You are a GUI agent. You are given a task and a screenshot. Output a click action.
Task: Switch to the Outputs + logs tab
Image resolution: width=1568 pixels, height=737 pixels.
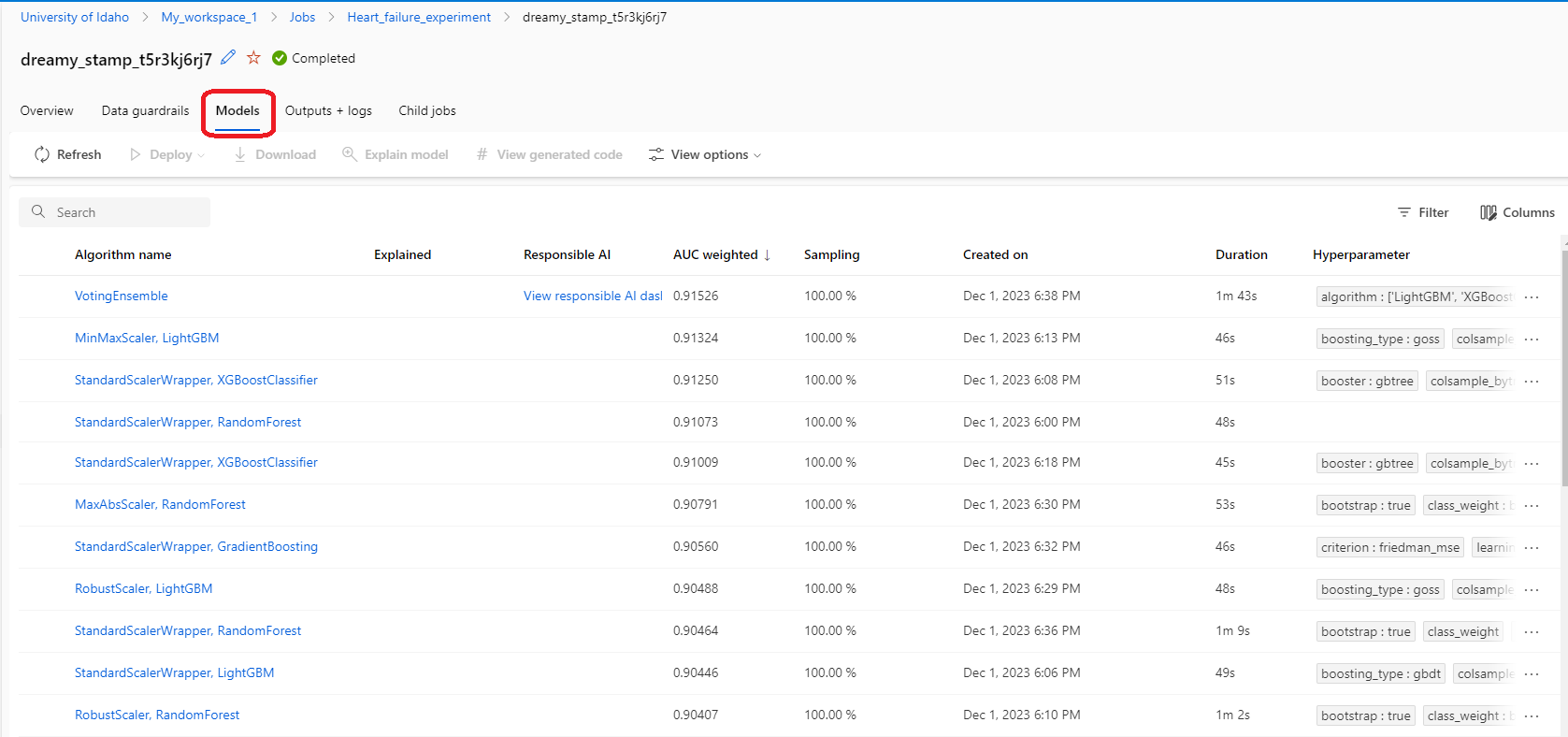pos(328,110)
